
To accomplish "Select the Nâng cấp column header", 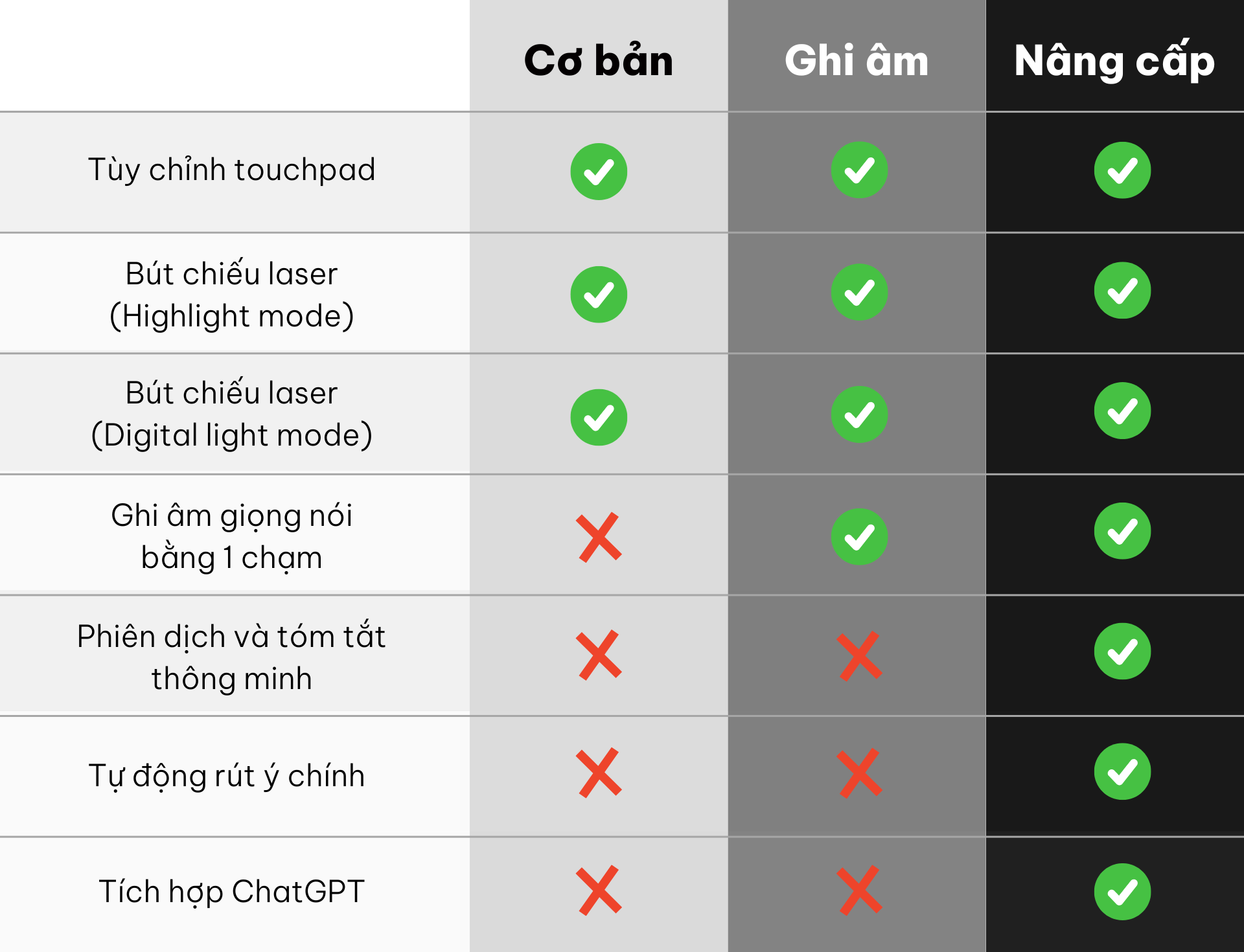I will tap(1114, 60).
